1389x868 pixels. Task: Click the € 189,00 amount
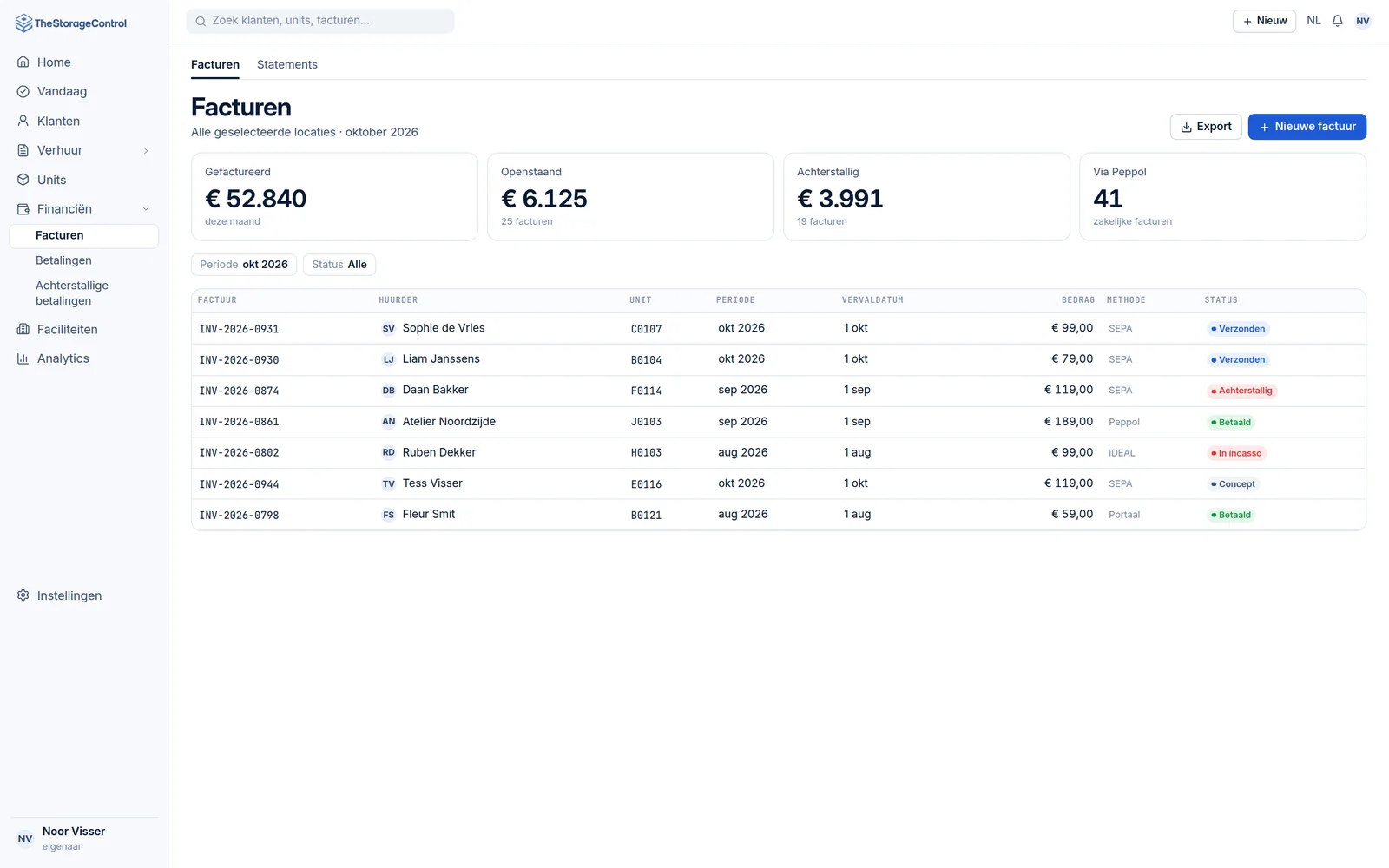click(x=1068, y=422)
